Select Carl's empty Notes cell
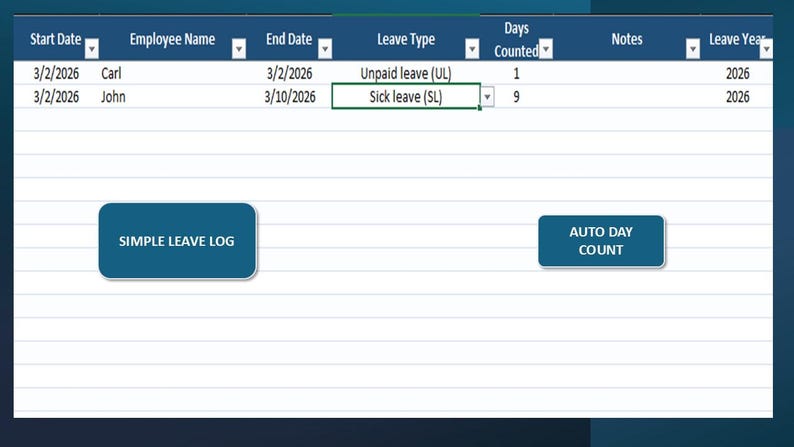The image size is (794, 447). [627, 73]
